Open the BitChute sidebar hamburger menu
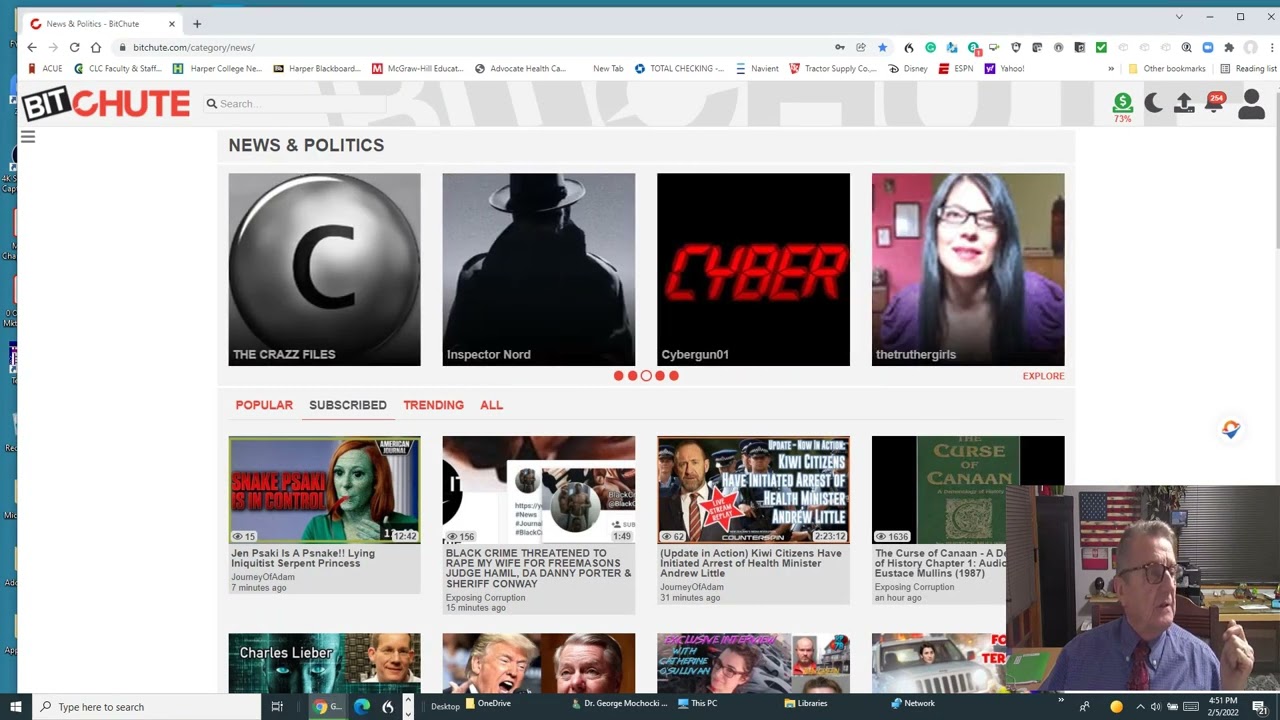 point(28,137)
